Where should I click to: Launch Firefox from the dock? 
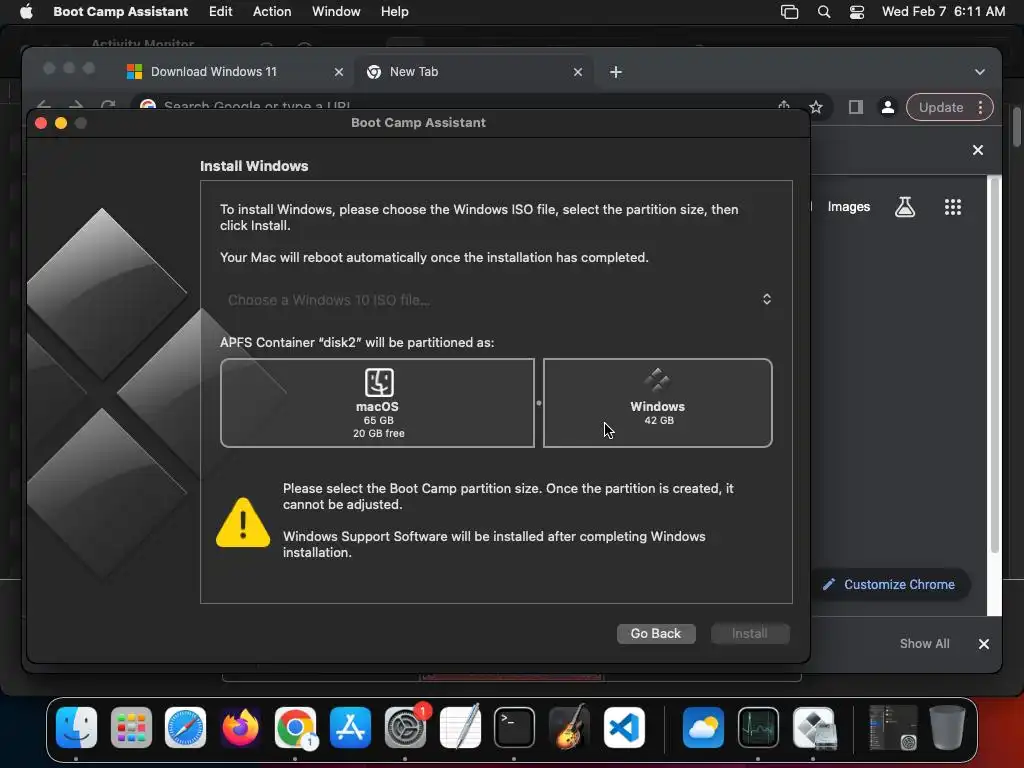[240, 728]
